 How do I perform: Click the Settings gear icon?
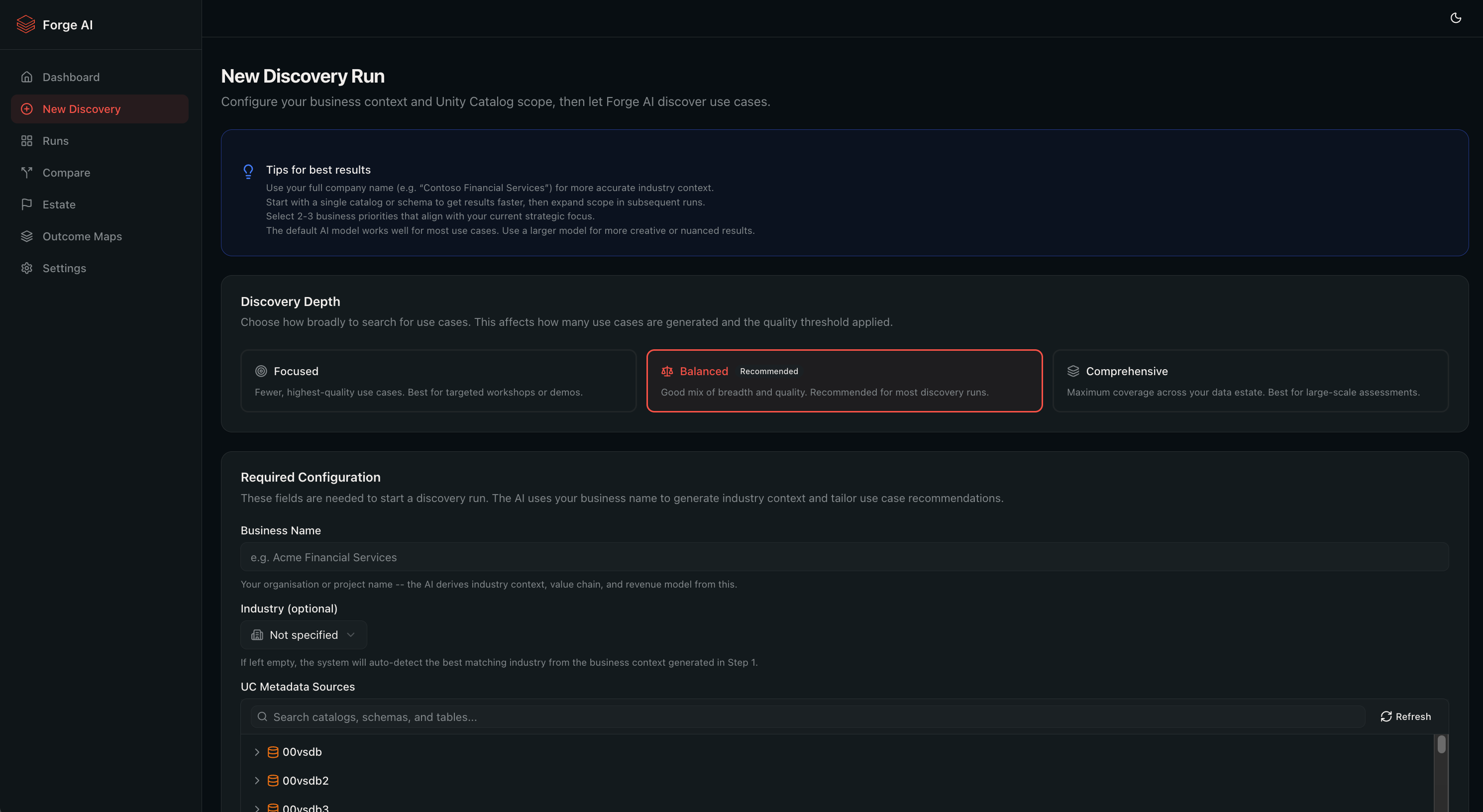point(26,268)
